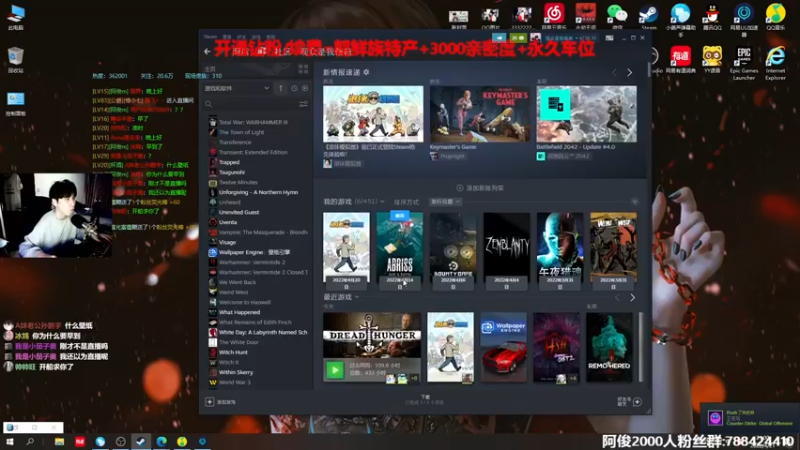Click the green play button for Dread Hunger
The height and width of the screenshot is (450, 800).
(335, 370)
